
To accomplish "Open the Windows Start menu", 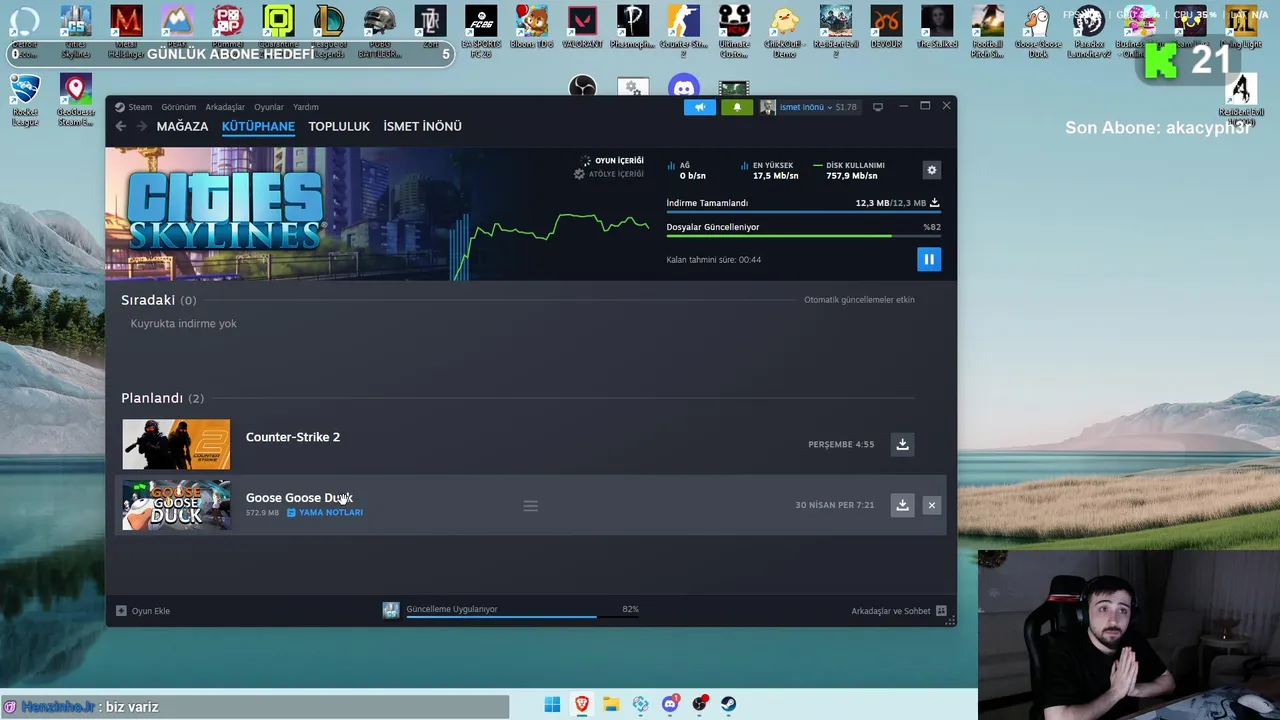I will [552, 705].
